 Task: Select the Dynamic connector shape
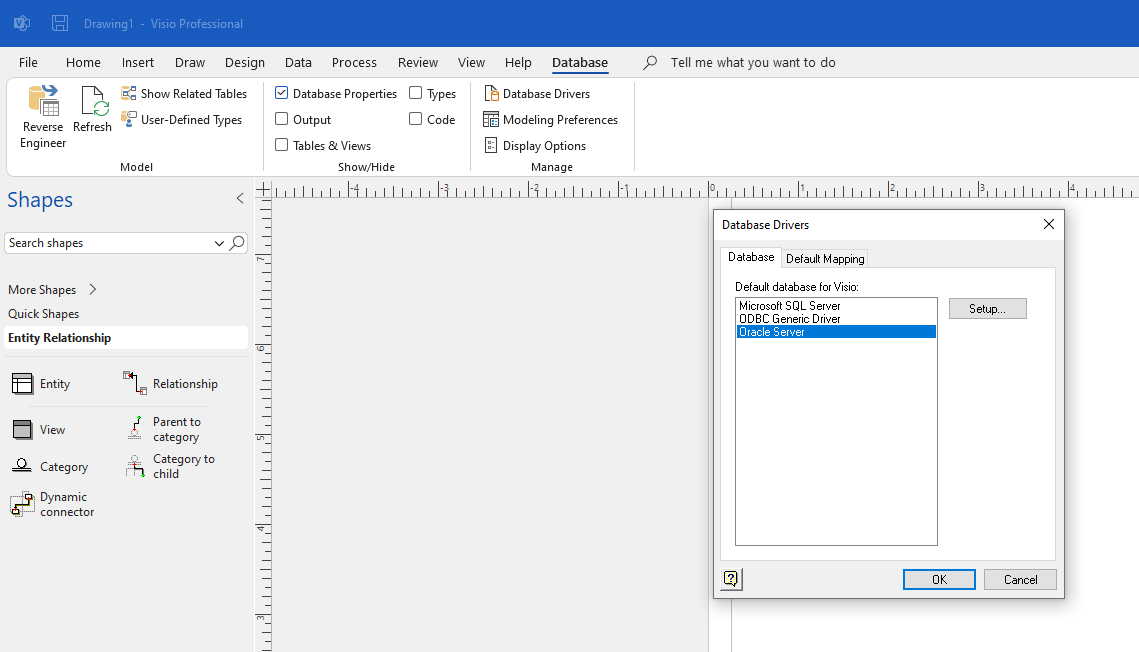click(x=52, y=504)
